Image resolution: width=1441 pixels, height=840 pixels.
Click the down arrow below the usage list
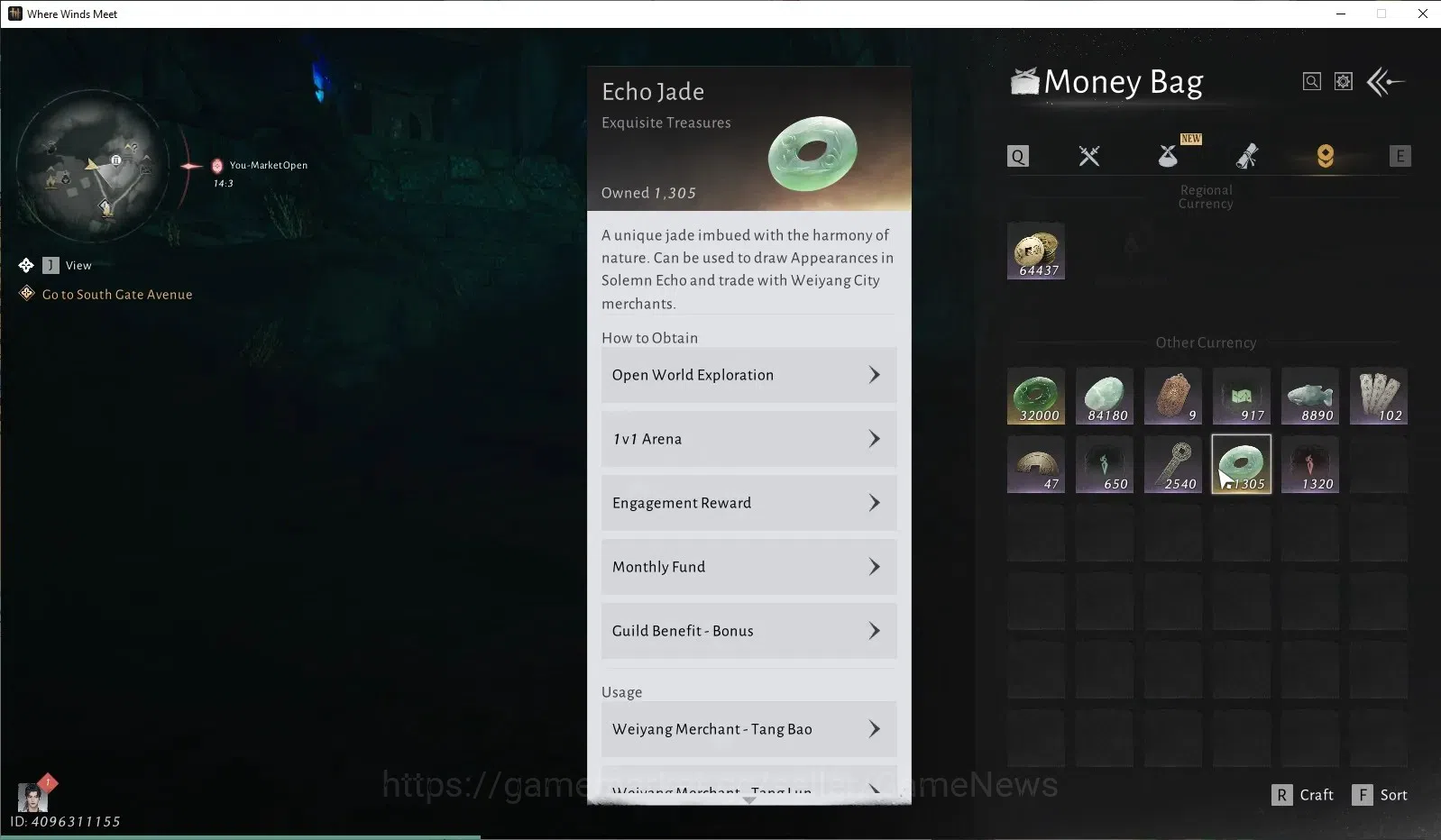748,799
